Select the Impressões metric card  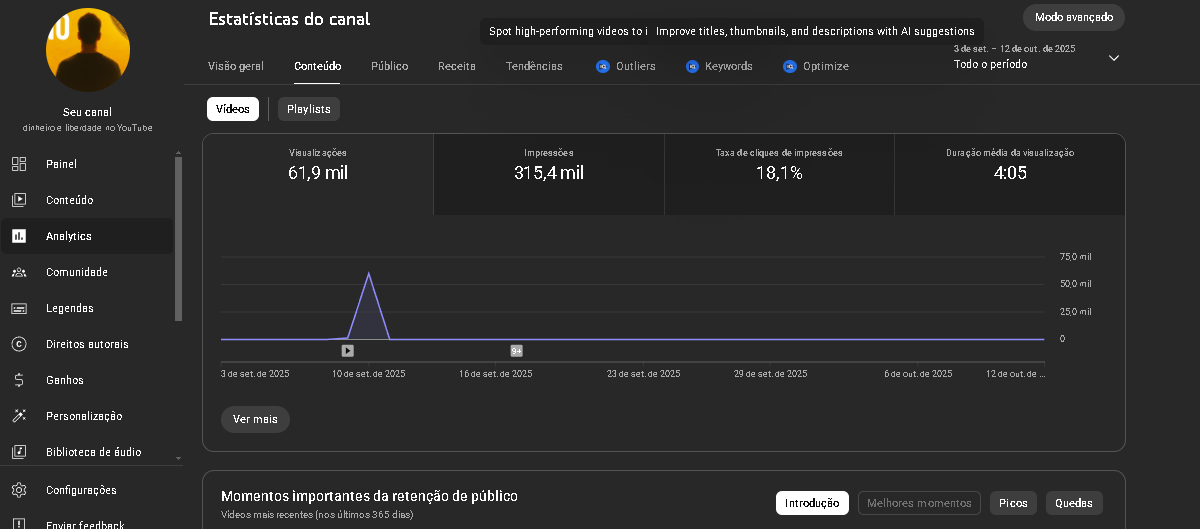tap(549, 174)
